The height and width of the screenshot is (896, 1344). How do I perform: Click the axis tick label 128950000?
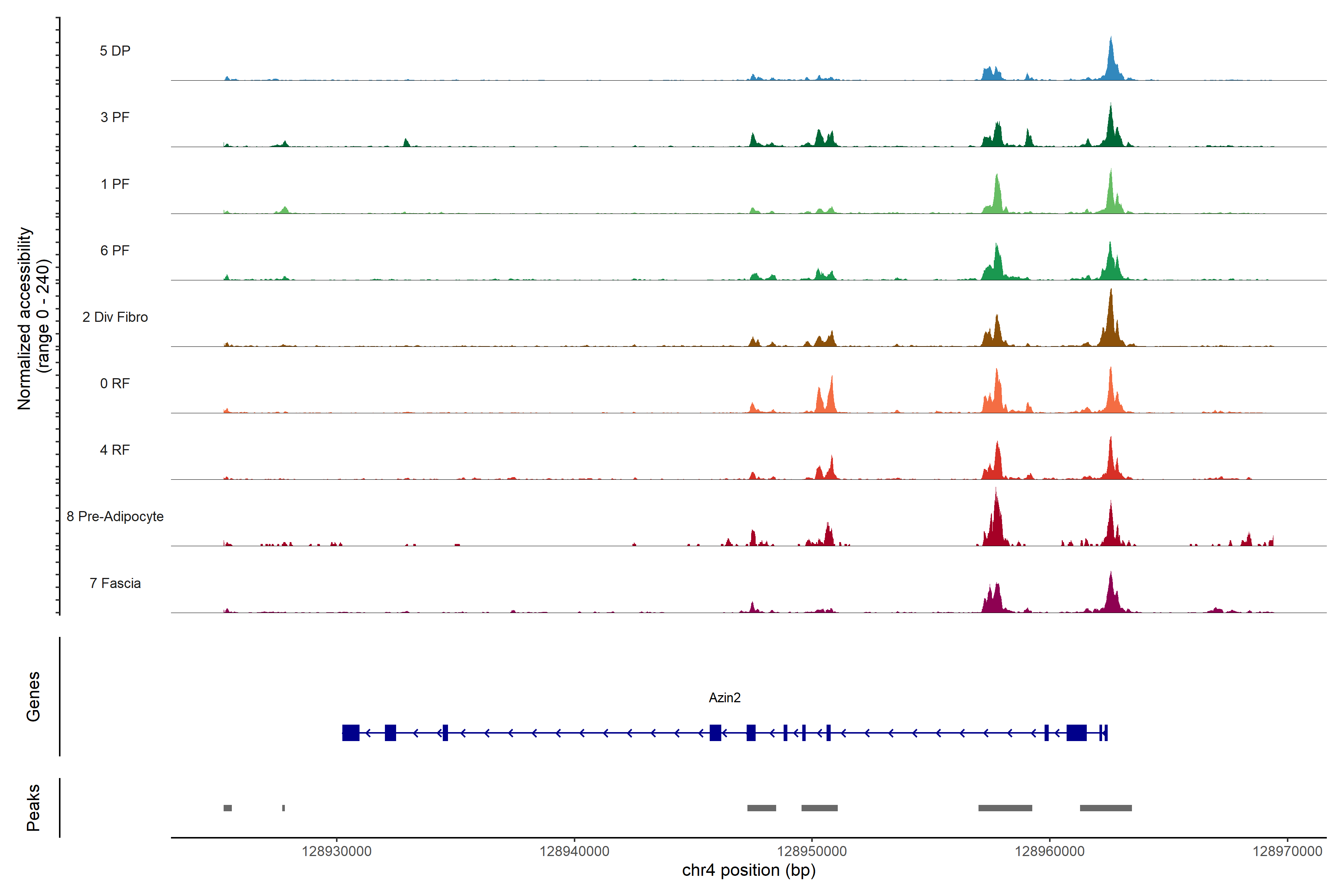click(x=812, y=852)
